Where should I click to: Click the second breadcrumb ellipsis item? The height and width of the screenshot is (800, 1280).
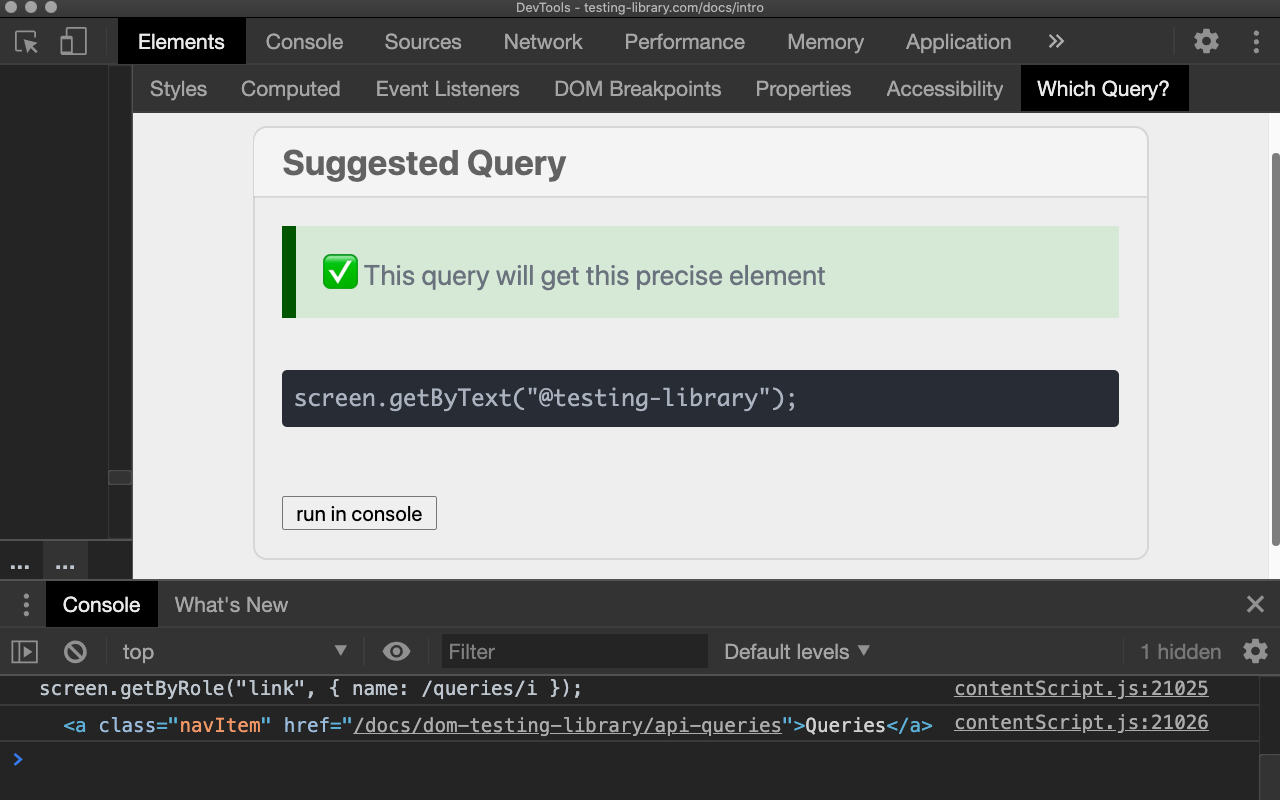tap(66, 562)
